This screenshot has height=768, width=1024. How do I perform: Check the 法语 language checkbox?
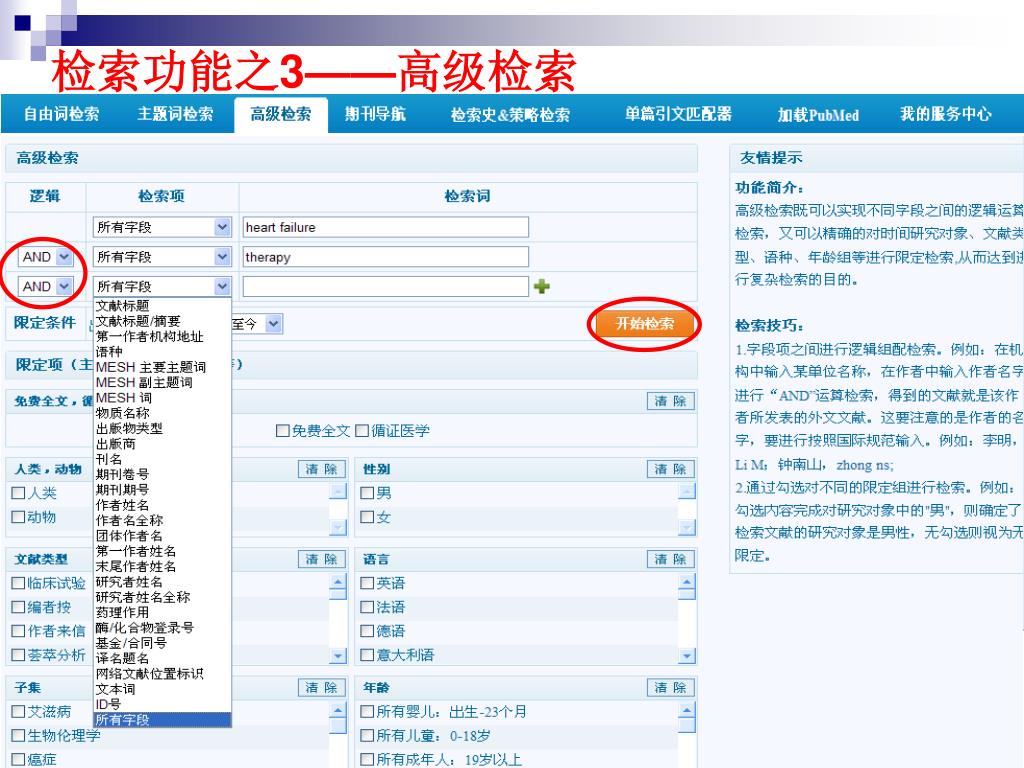click(x=367, y=607)
